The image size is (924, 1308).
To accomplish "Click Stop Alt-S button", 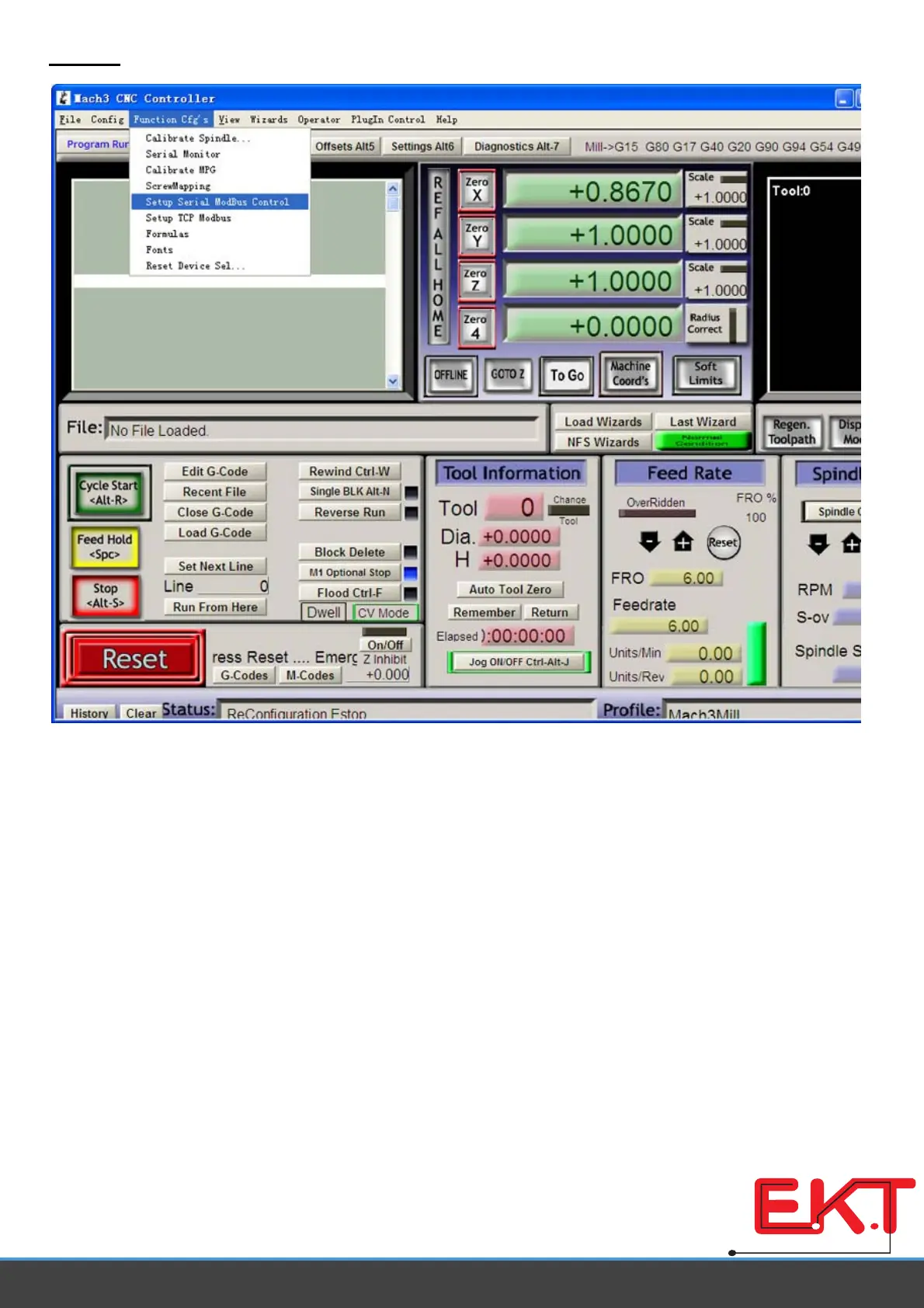I will coord(106,596).
